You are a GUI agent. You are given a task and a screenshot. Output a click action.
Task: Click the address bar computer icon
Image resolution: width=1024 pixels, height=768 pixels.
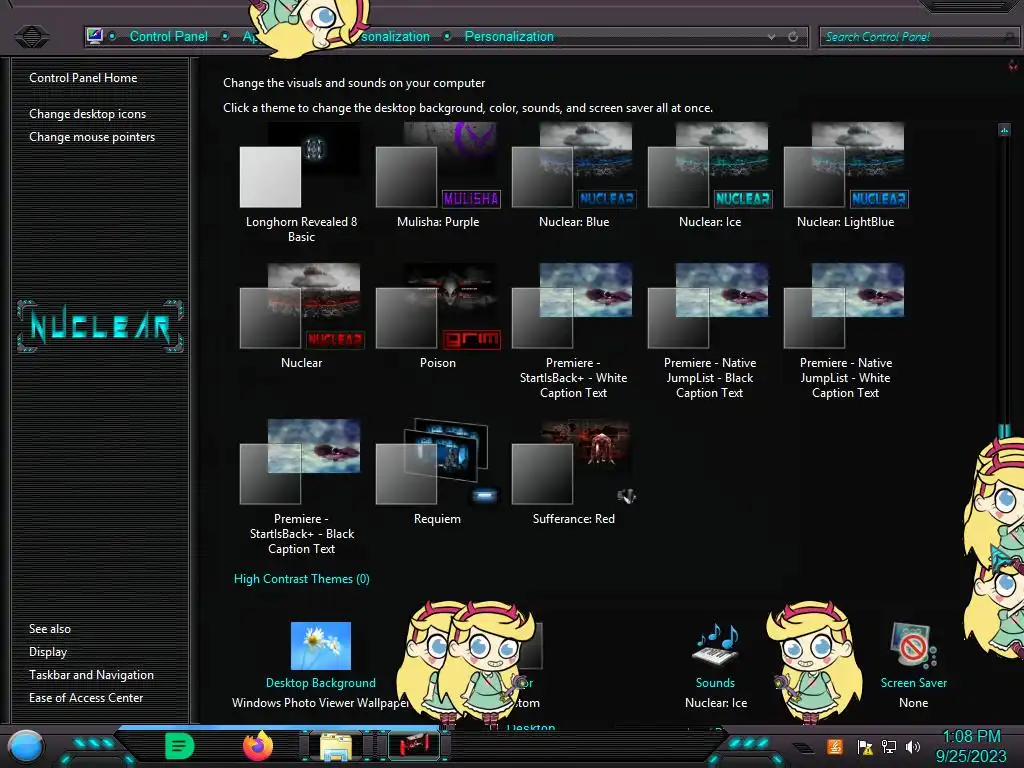point(95,36)
